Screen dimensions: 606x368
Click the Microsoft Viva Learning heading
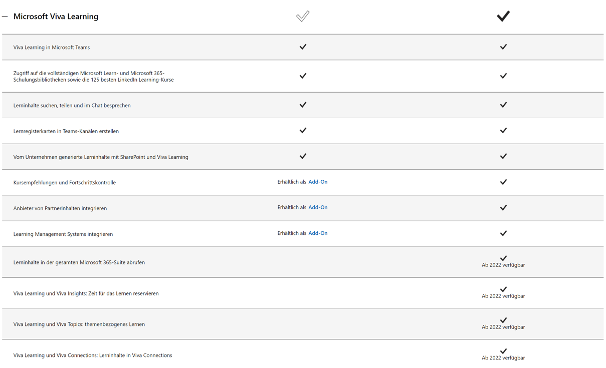click(56, 17)
